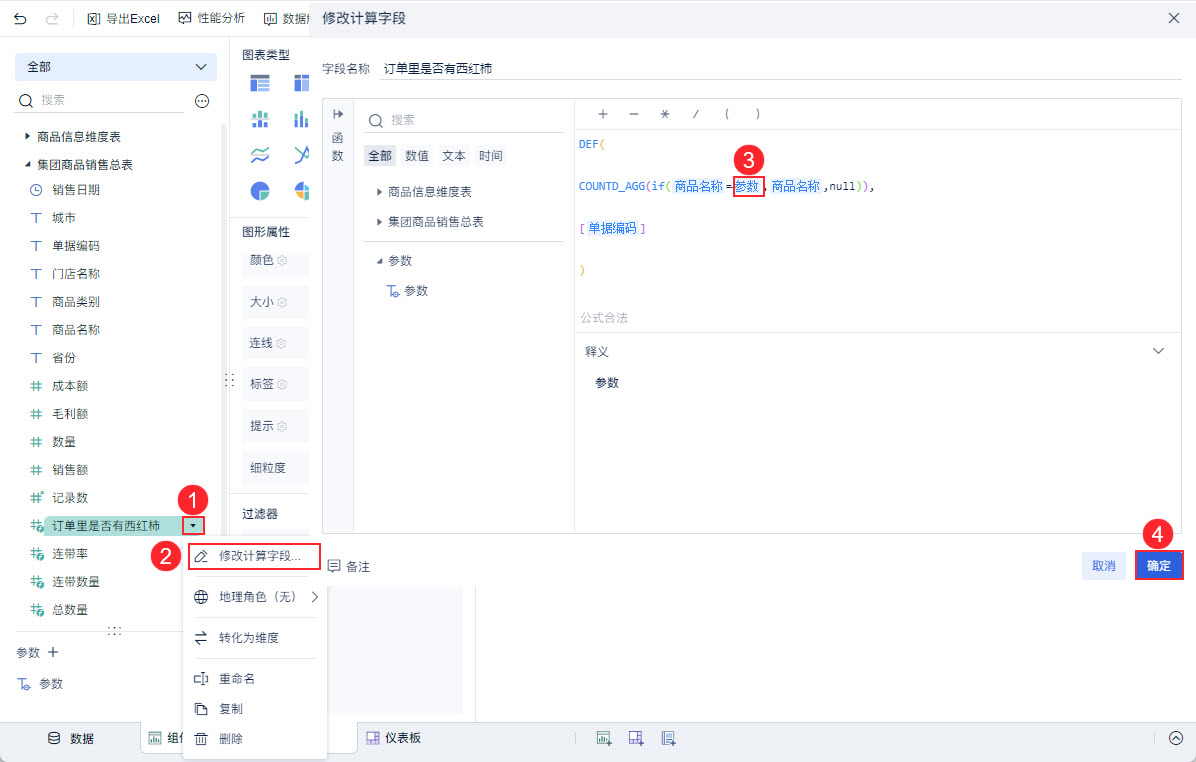Choose 删除 from context menu
The height and width of the screenshot is (762, 1196).
255,738
